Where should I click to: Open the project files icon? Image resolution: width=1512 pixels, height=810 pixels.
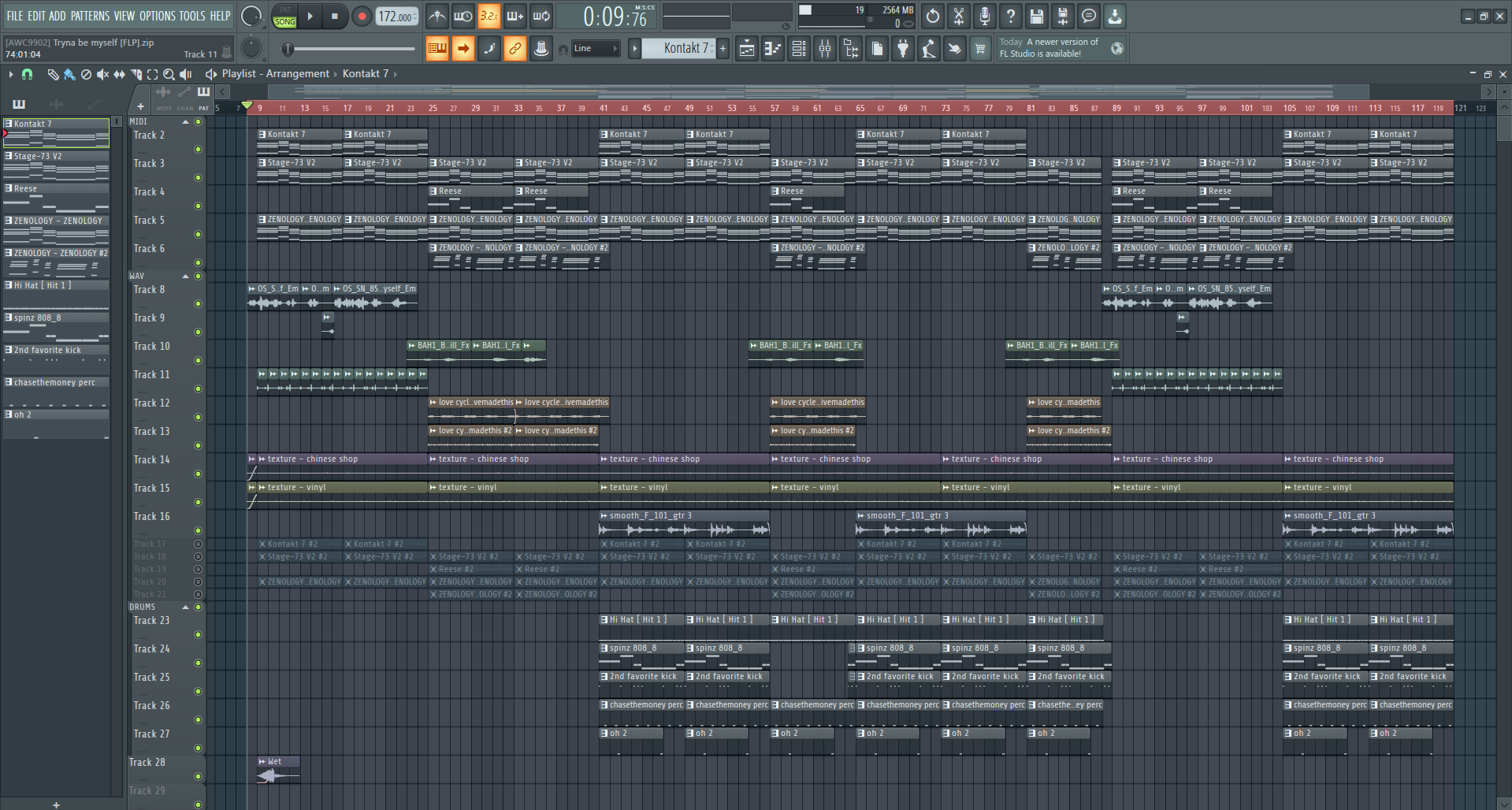coord(877,49)
